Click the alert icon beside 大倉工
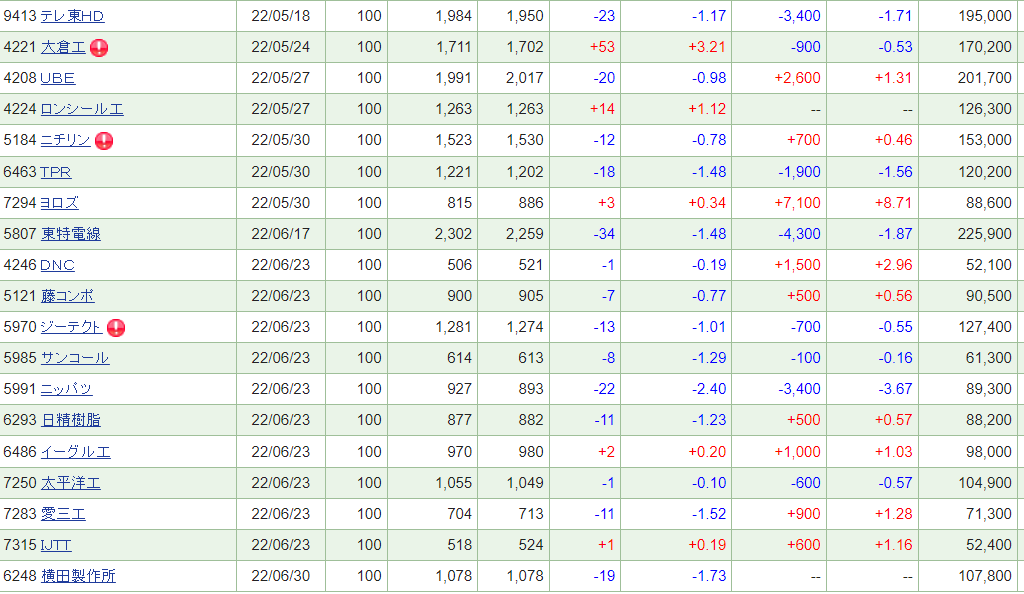The image size is (1024, 594). click(x=99, y=48)
